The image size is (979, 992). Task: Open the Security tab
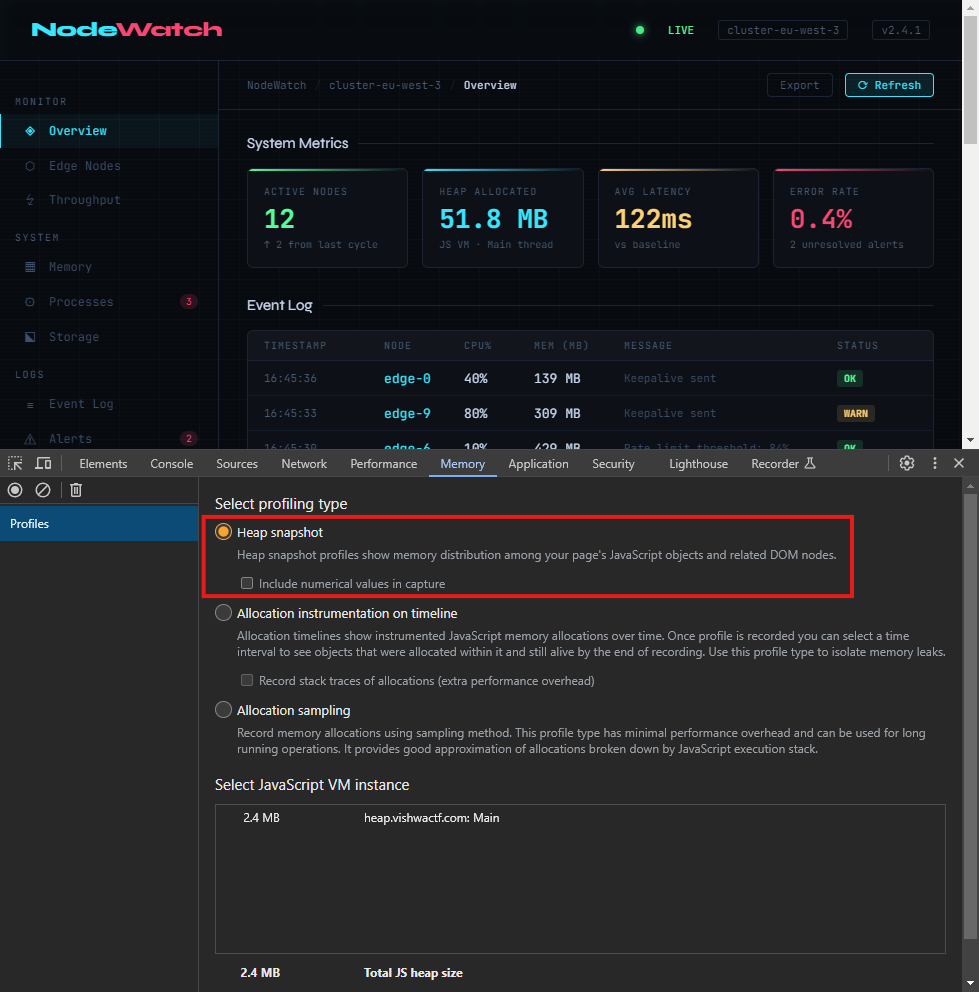pos(613,464)
